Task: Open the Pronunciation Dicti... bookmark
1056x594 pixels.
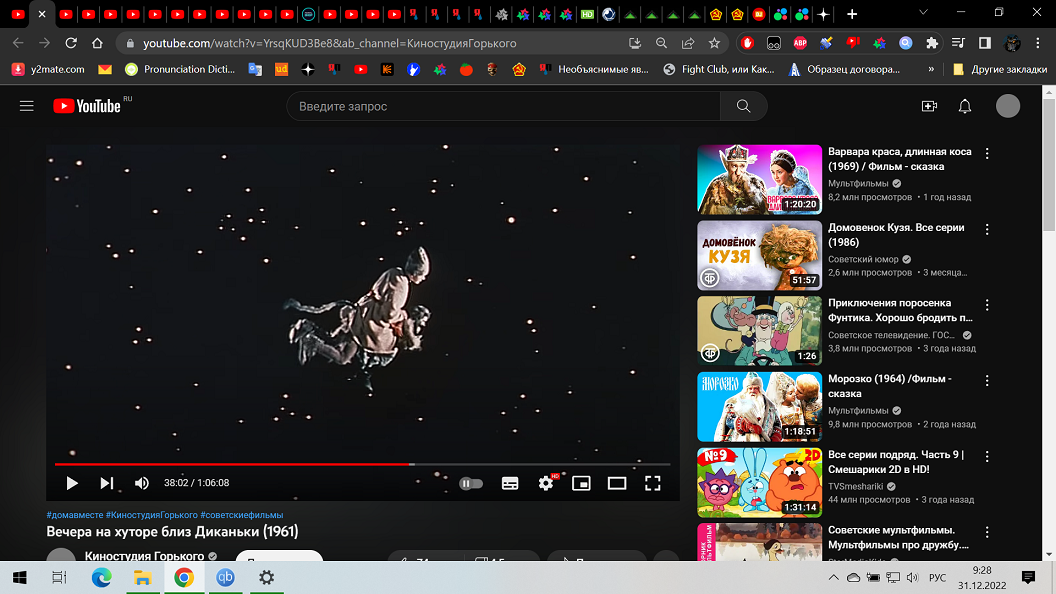Action: tap(180, 69)
